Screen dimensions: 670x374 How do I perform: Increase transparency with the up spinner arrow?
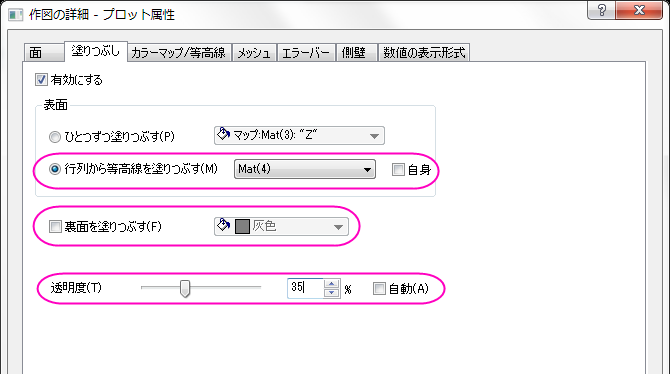click(x=332, y=283)
